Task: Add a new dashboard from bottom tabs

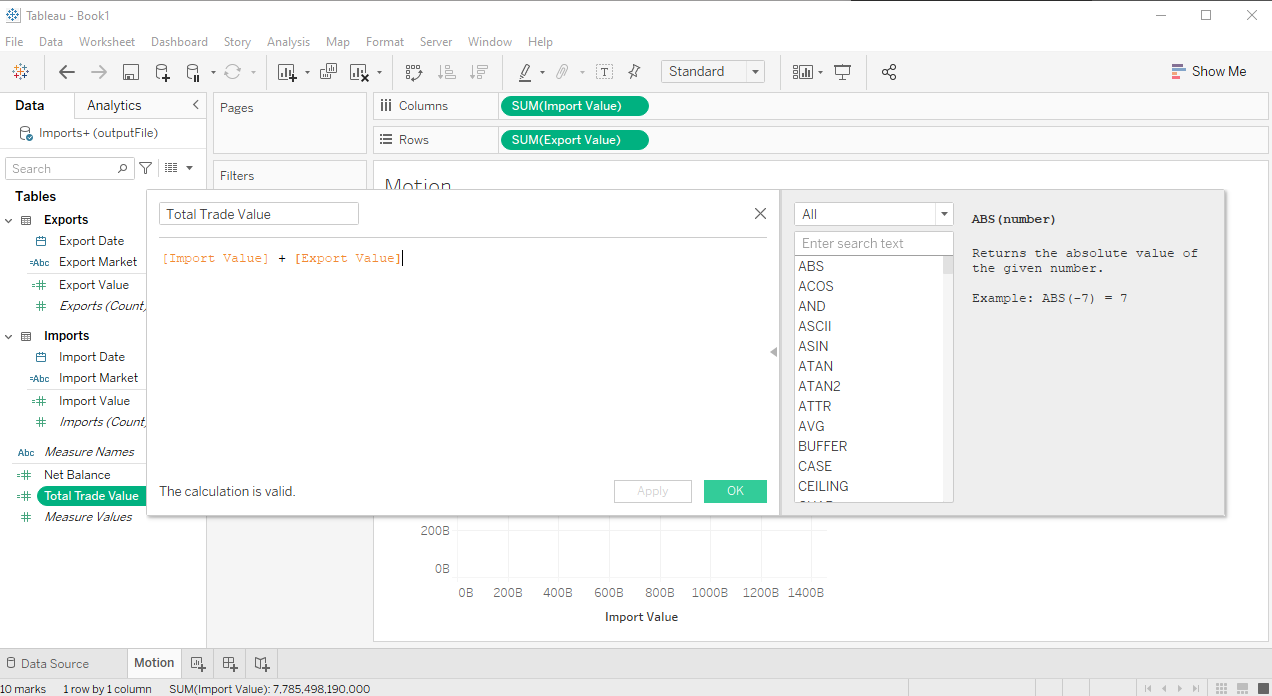Action: [x=230, y=663]
